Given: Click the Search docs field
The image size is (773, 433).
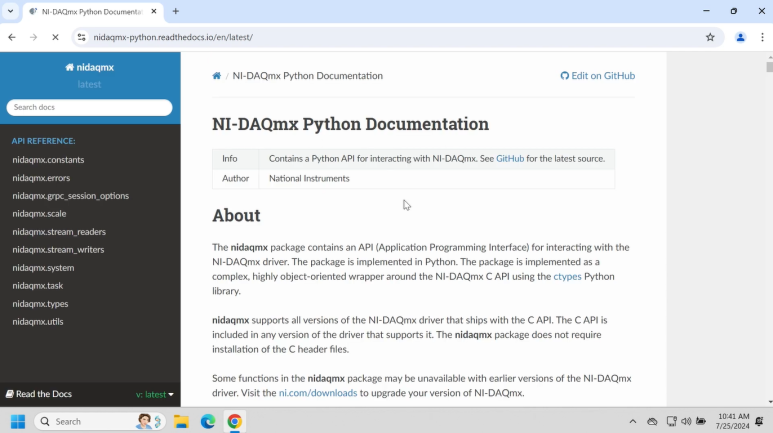Looking at the screenshot, I should click(89, 107).
